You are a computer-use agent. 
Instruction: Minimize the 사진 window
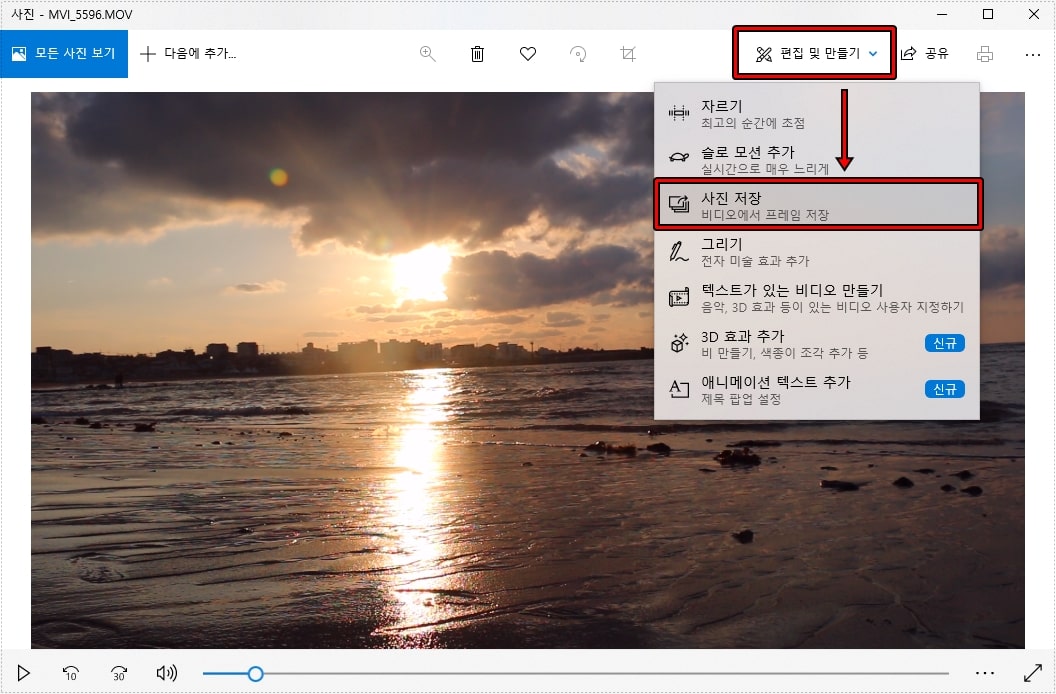(942, 14)
